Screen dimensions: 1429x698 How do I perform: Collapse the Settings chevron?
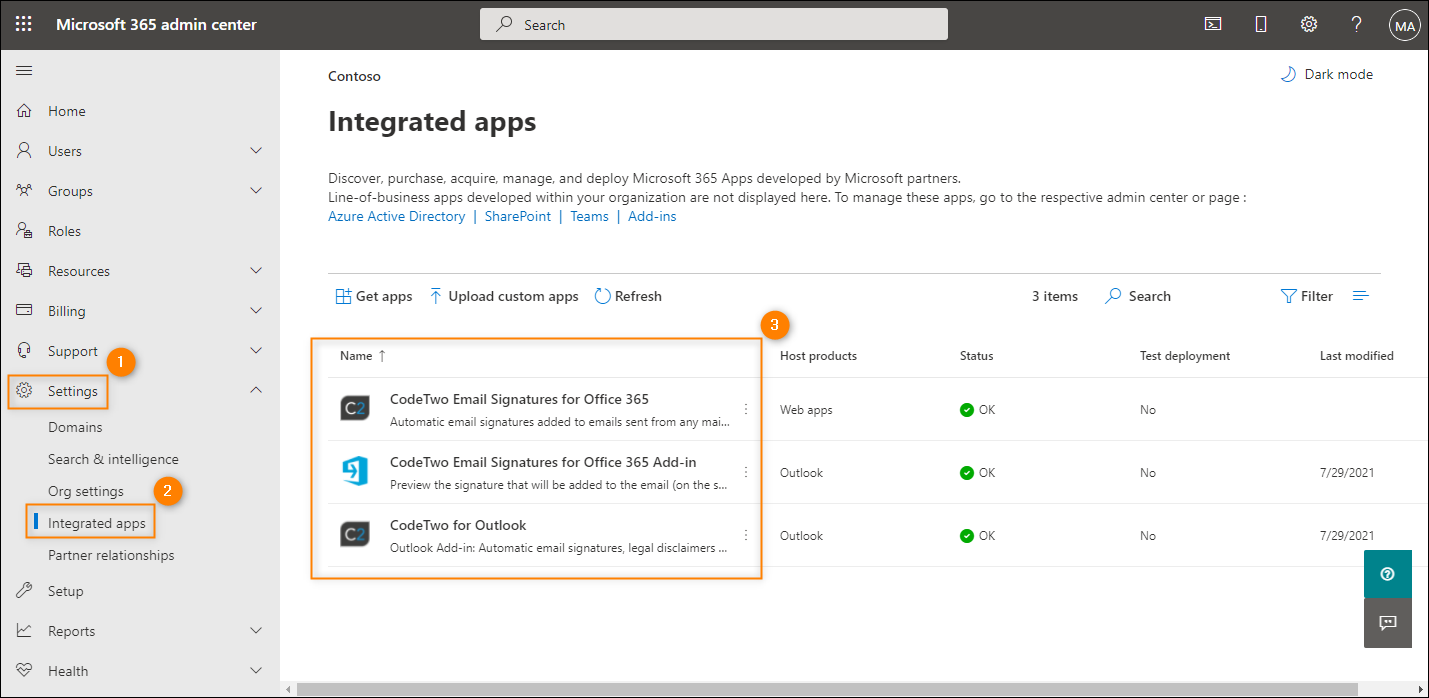click(256, 390)
